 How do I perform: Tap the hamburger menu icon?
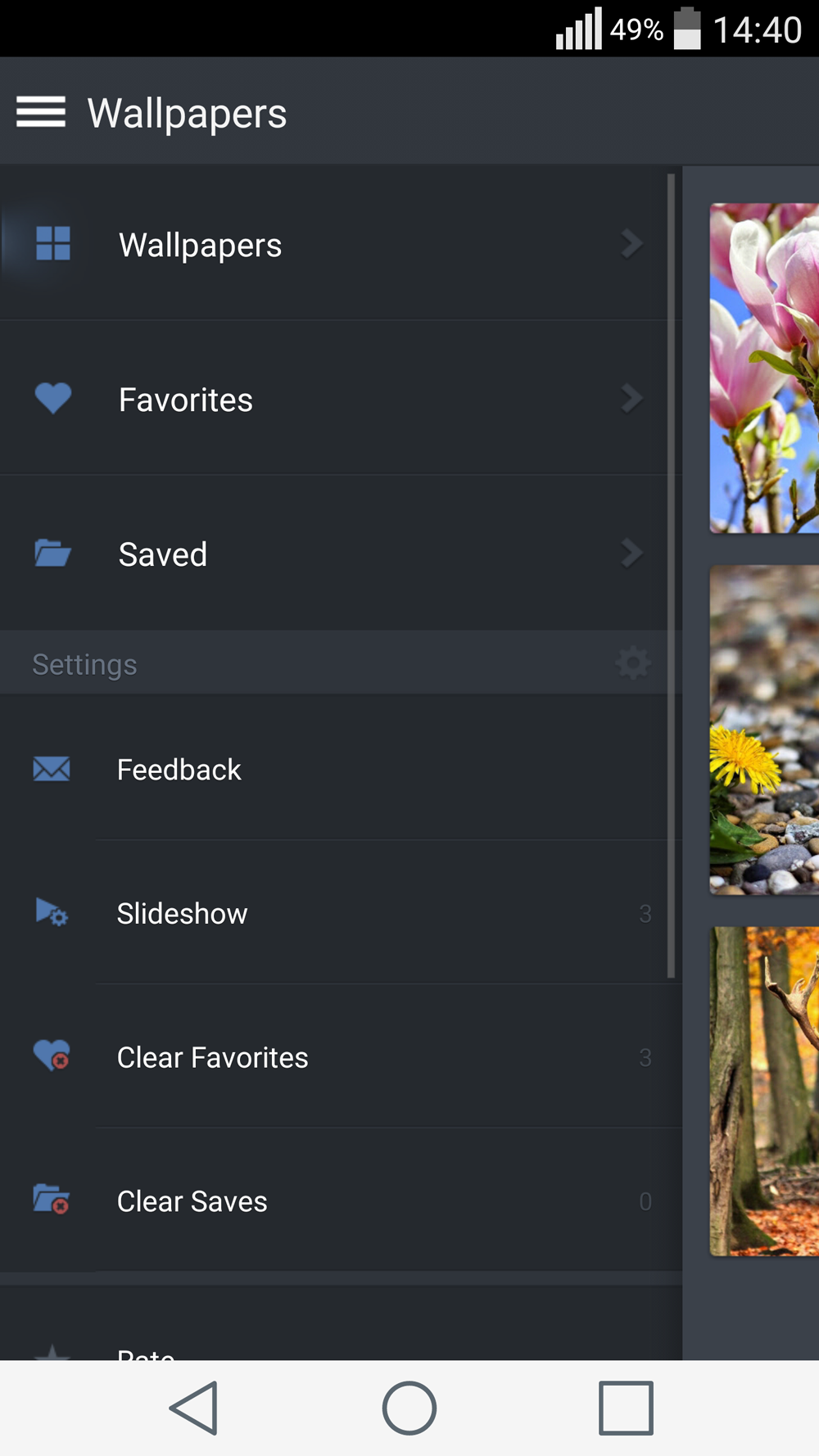(x=41, y=111)
